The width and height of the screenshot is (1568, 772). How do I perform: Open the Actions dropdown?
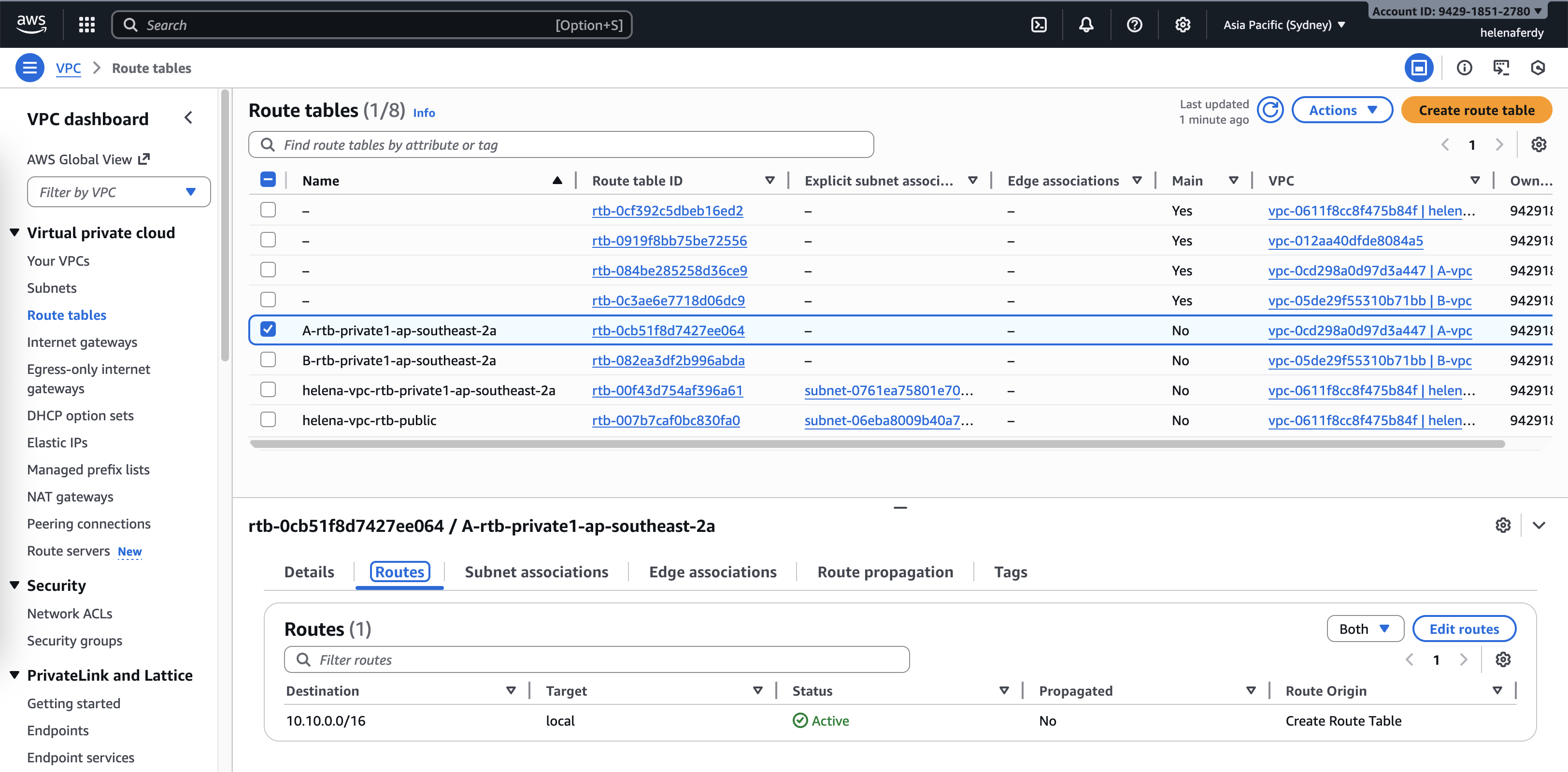pyautogui.click(x=1341, y=110)
